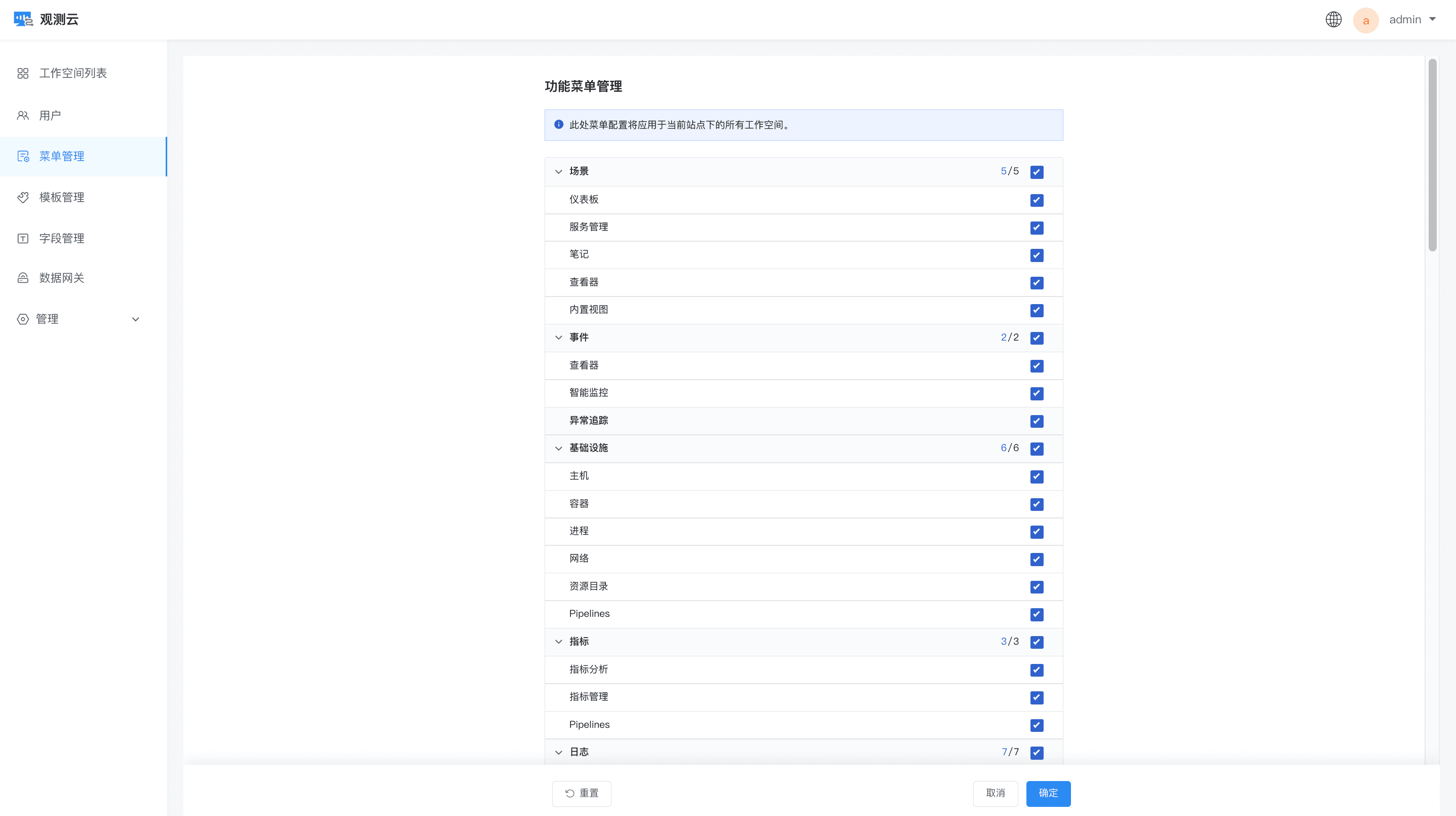The width and height of the screenshot is (1456, 816).
Task: Toggle the 指标 group checkbox
Action: click(1037, 642)
